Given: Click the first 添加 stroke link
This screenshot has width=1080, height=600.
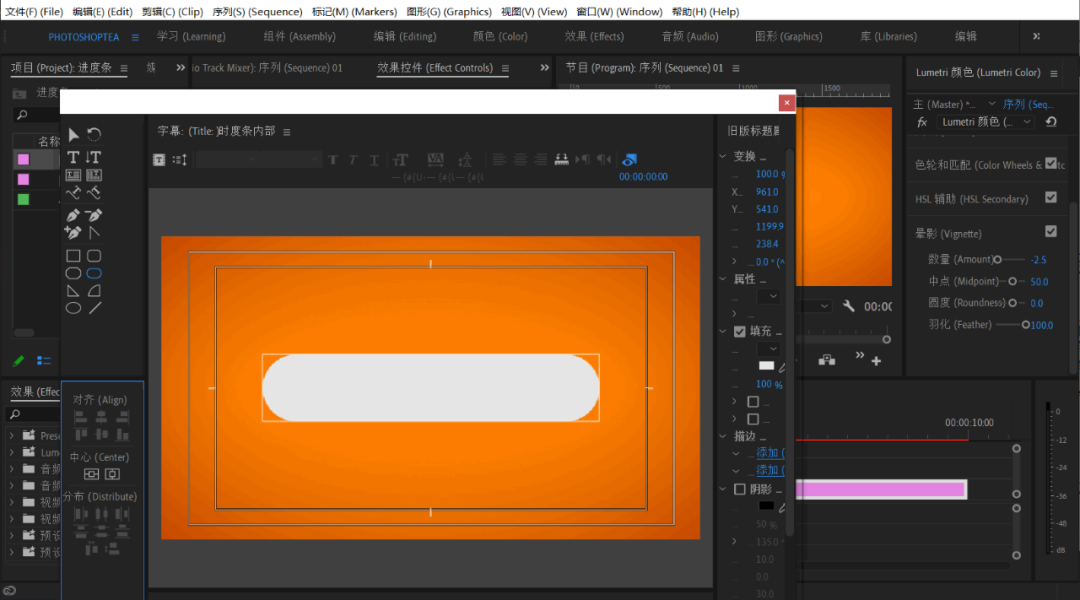Looking at the screenshot, I should click(x=768, y=453).
